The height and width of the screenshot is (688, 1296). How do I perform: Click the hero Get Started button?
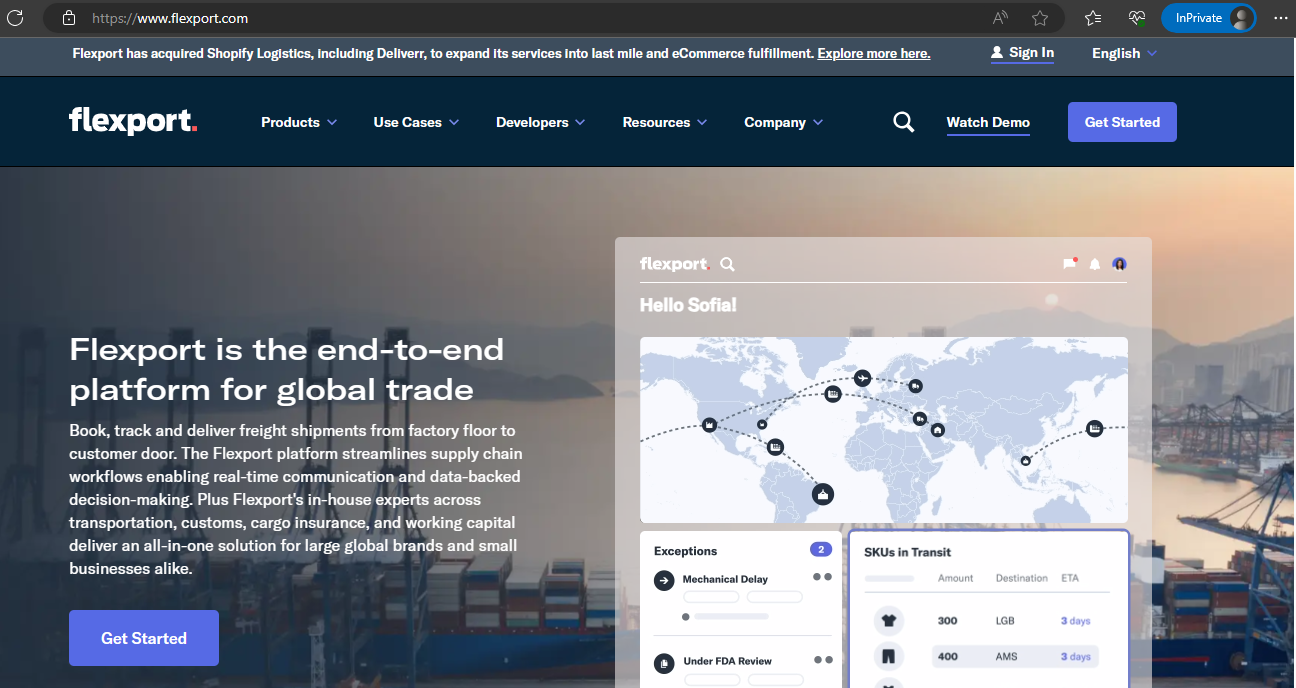(144, 638)
